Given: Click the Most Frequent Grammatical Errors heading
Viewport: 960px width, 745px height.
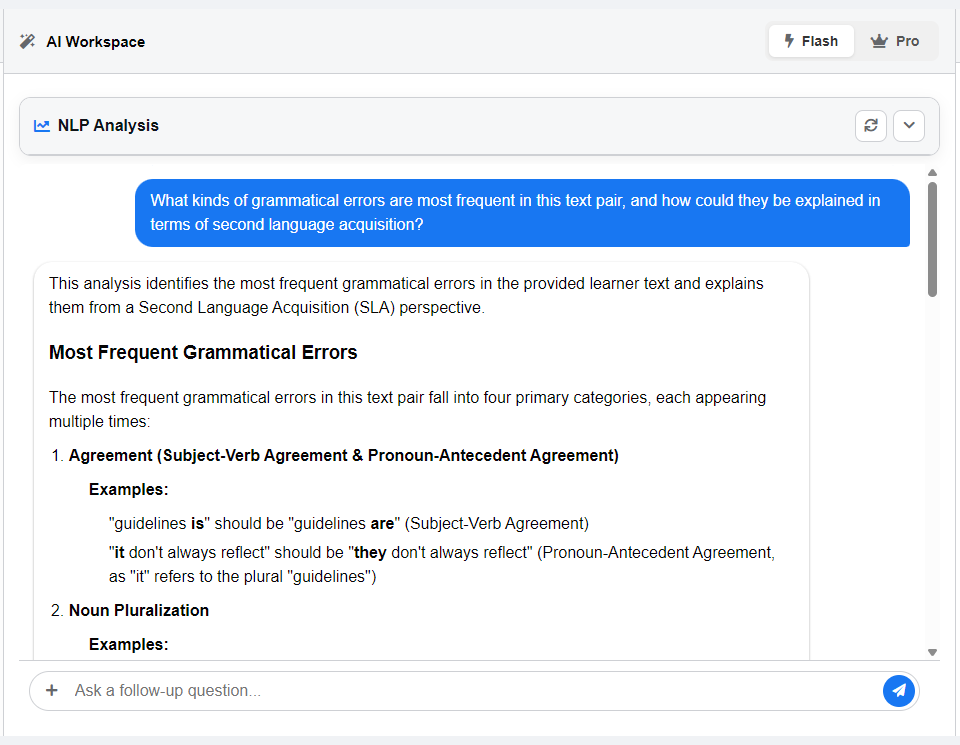Looking at the screenshot, I should point(203,353).
